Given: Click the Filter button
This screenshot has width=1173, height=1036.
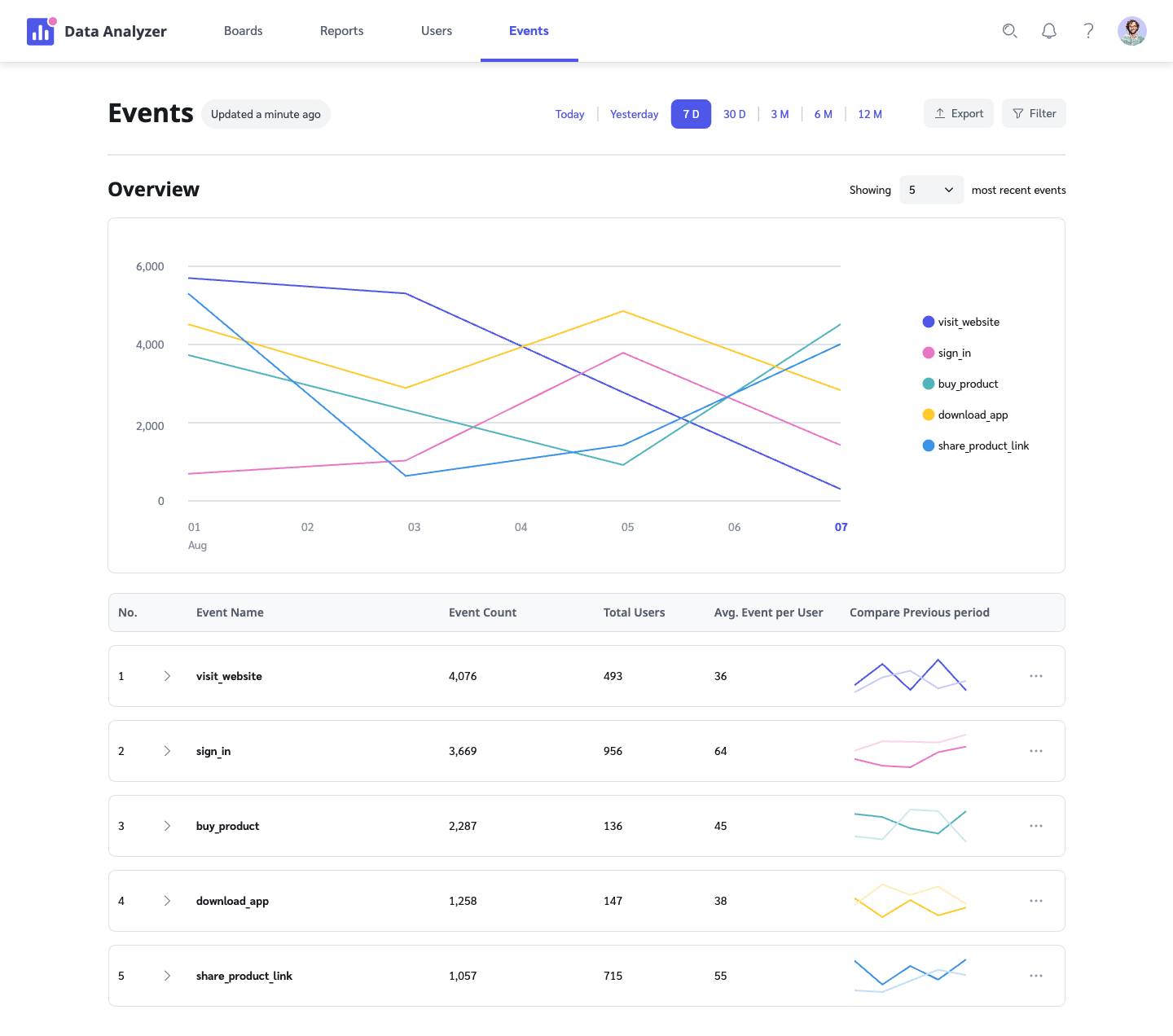Looking at the screenshot, I should pyautogui.click(x=1034, y=114).
